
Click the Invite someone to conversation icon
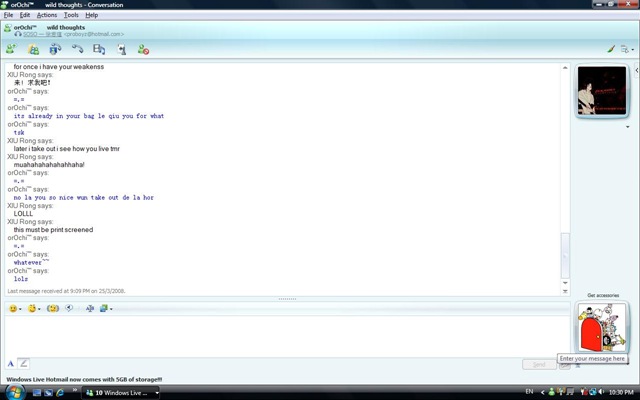click(x=11, y=49)
